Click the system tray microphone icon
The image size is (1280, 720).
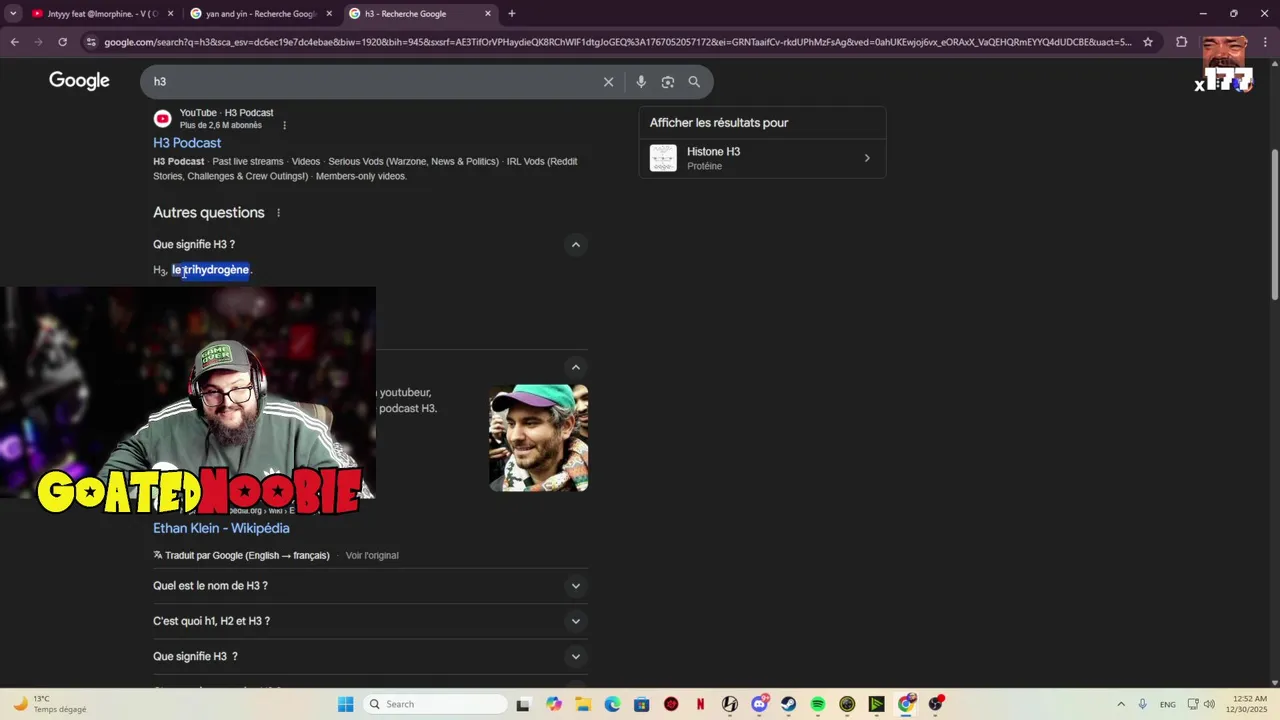pos(1142,704)
